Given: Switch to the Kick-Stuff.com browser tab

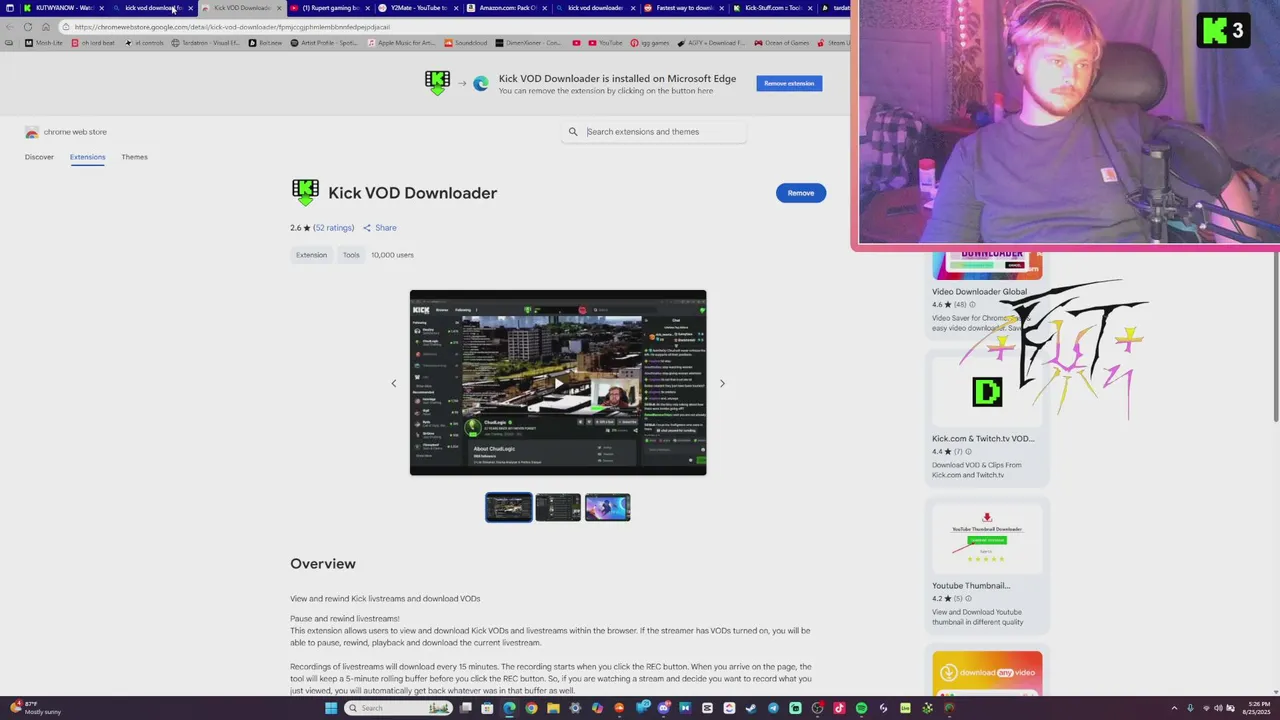Looking at the screenshot, I should [772, 8].
